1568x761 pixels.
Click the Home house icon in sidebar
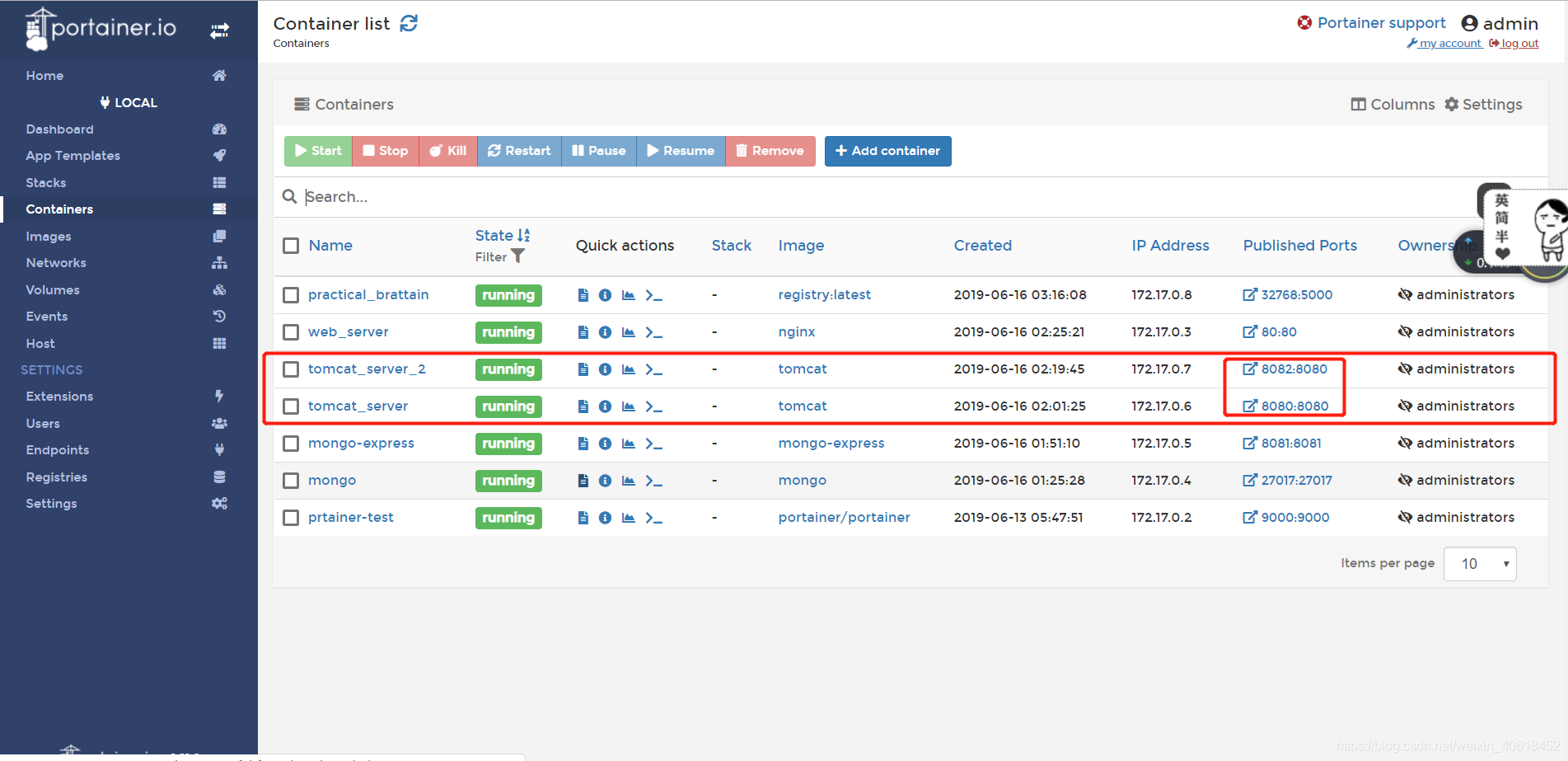coord(219,75)
